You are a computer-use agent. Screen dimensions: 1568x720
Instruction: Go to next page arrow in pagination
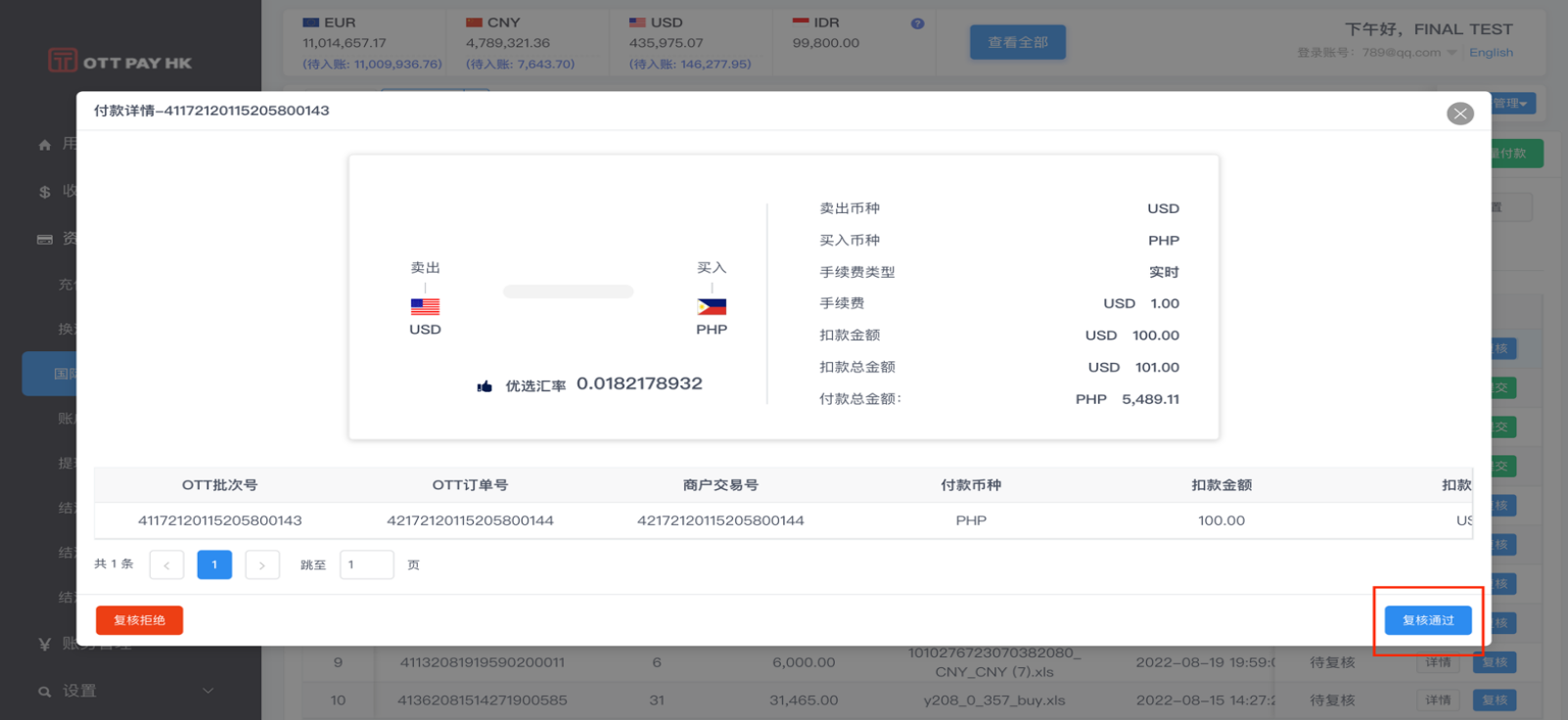click(x=262, y=564)
